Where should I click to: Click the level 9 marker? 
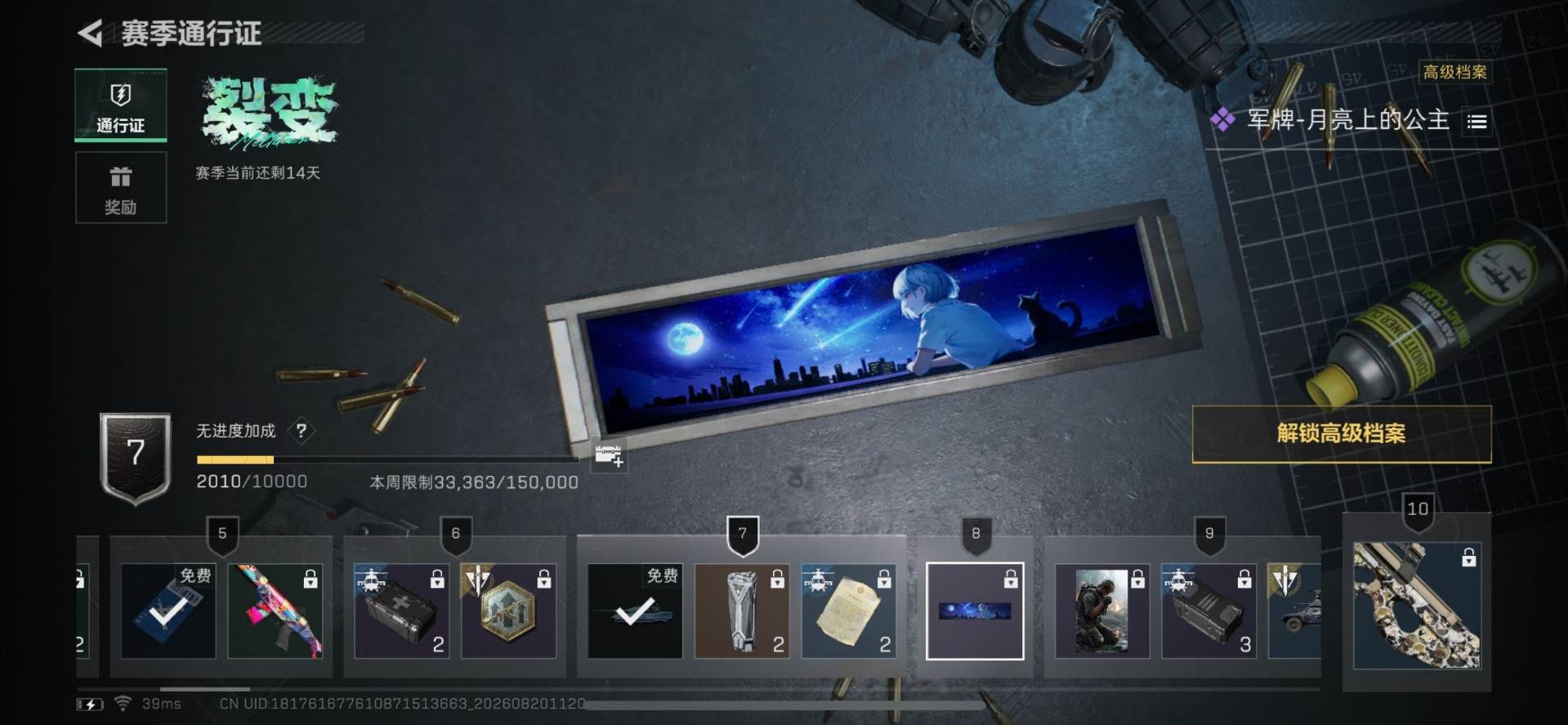coord(1209,535)
